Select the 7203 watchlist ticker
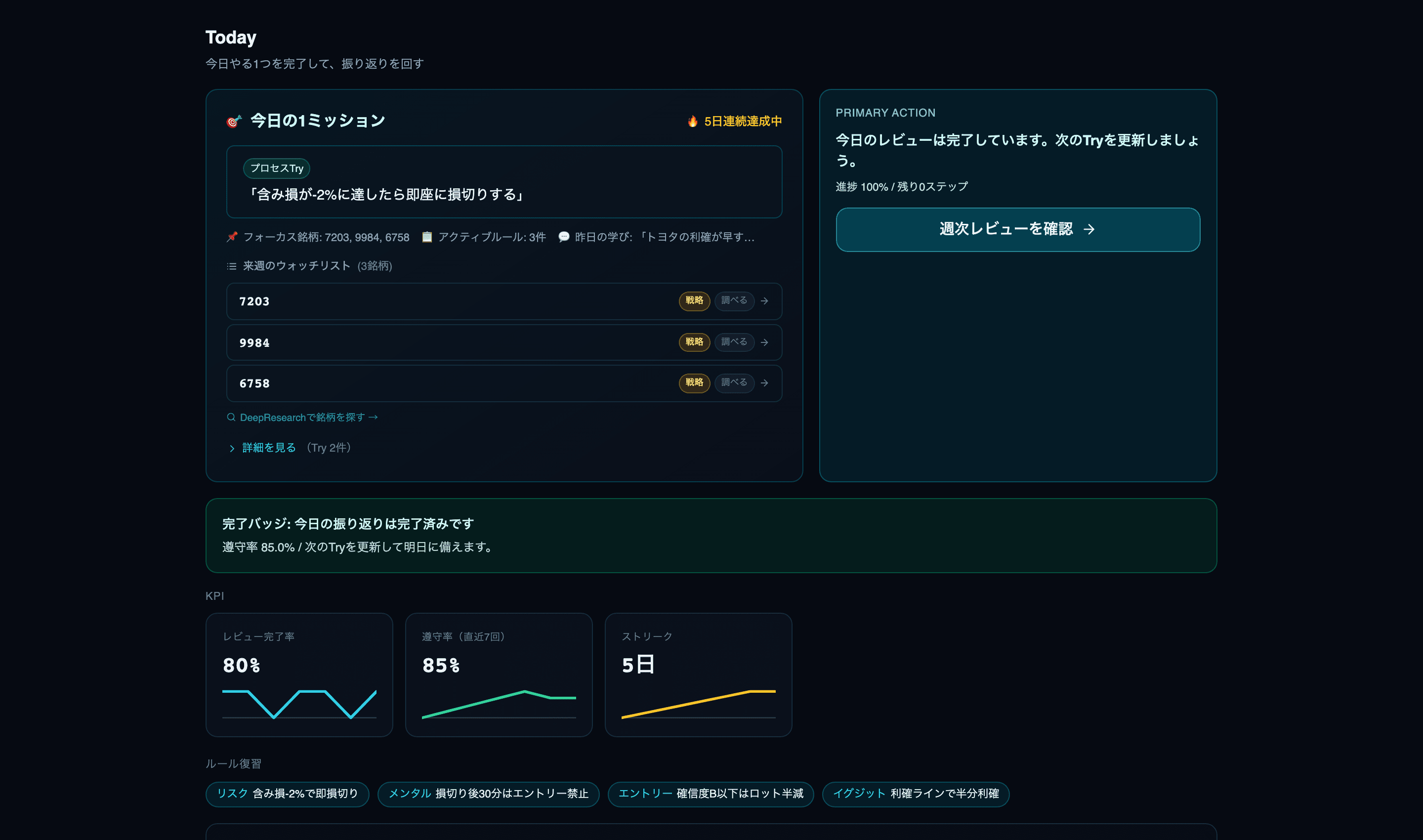 coord(254,301)
